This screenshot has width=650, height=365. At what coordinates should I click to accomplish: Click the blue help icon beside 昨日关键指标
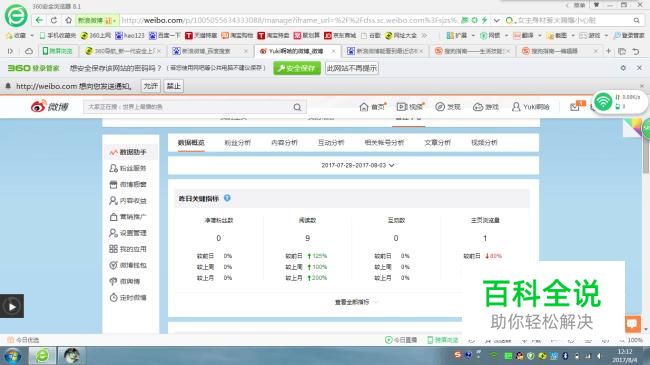(x=227, y=198)
